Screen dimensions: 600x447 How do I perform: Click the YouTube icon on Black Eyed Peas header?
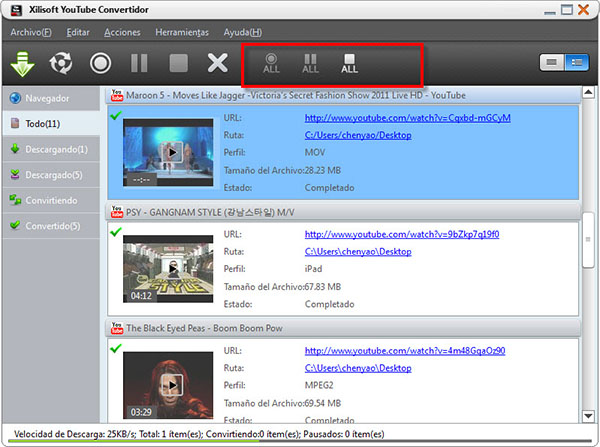click(117, 328)
